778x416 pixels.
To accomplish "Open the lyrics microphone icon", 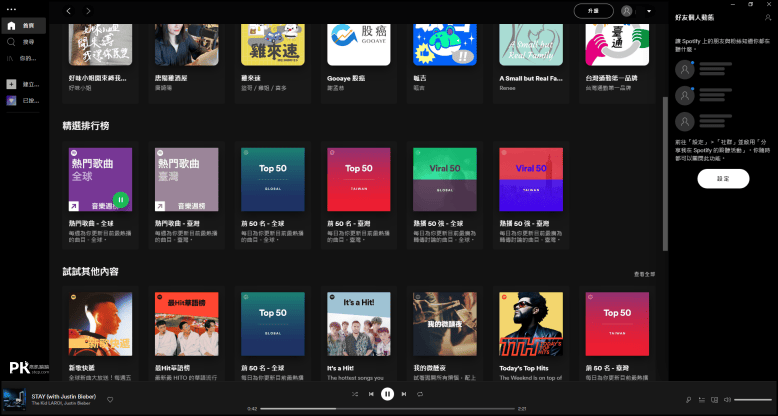I will click(x=689, y=400).
